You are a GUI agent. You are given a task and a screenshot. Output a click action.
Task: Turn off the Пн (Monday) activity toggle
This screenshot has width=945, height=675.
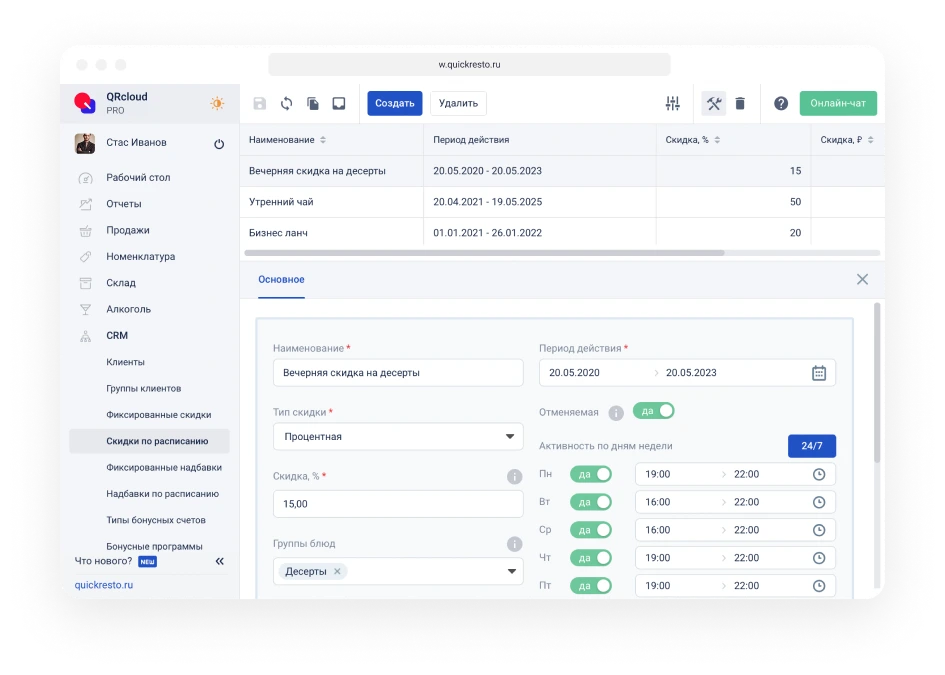(x=590, y=474)
